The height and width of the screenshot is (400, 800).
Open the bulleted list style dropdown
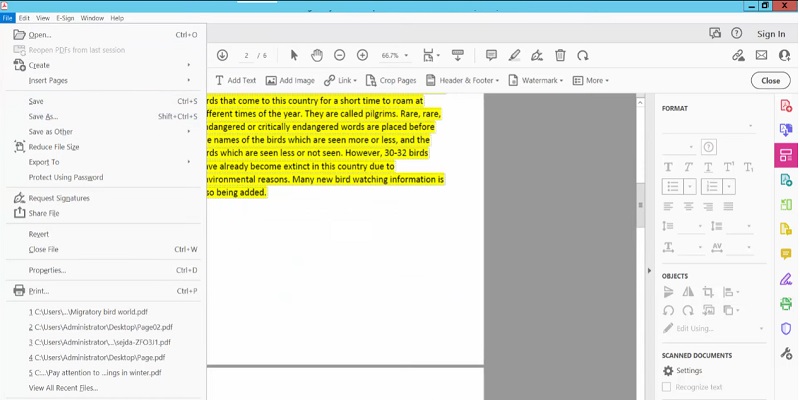(x=690, y=187)
